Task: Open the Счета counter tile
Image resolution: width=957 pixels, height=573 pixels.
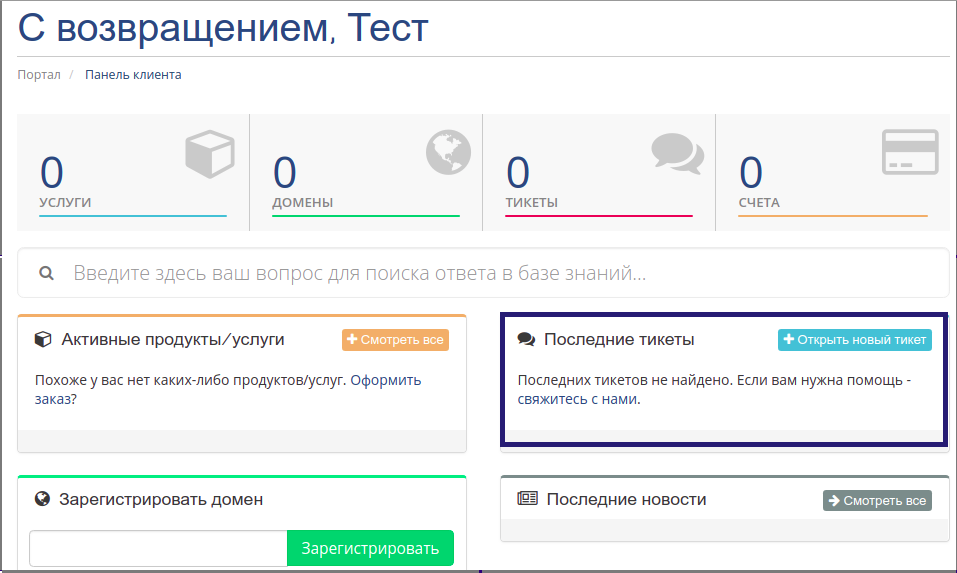Action: click(832, 172)
